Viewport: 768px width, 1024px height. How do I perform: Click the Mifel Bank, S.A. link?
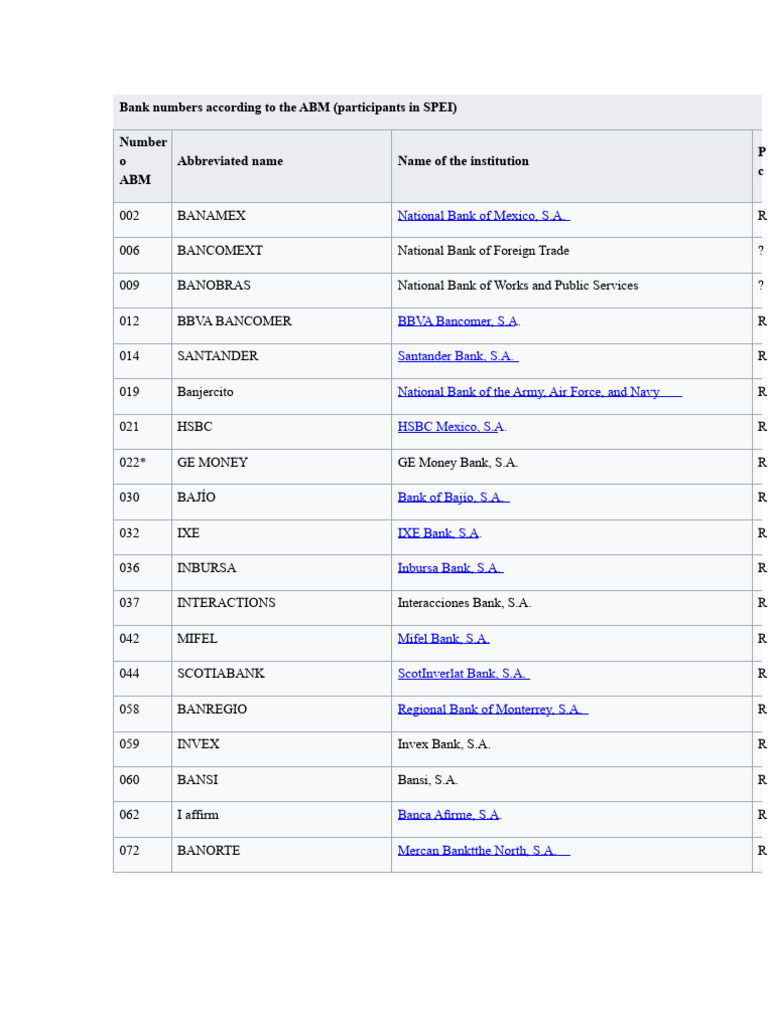[443, 639]
